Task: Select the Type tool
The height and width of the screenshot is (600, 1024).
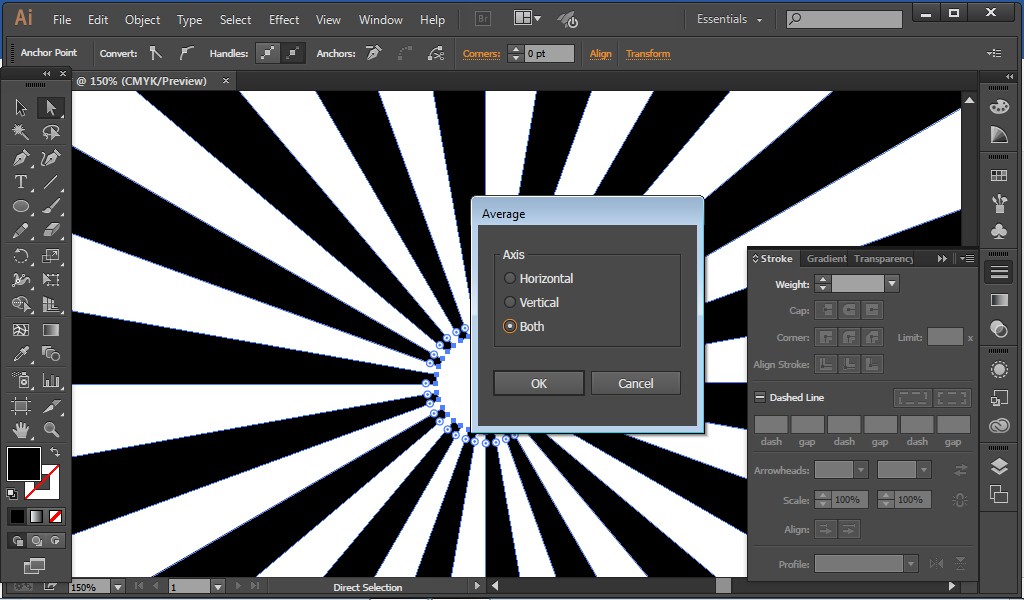Action: point(22,182)
